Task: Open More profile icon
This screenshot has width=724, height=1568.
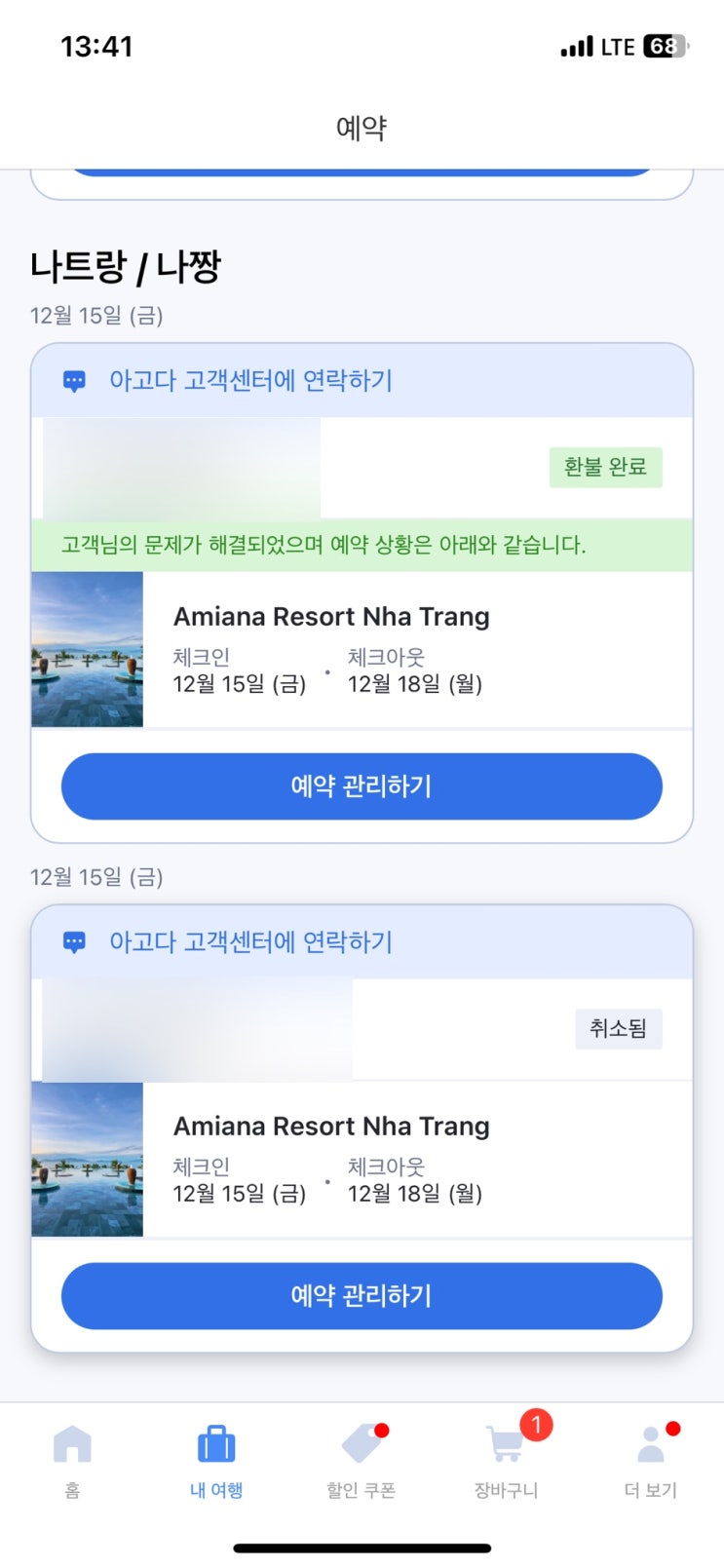Action: (x=651, y=1443)
